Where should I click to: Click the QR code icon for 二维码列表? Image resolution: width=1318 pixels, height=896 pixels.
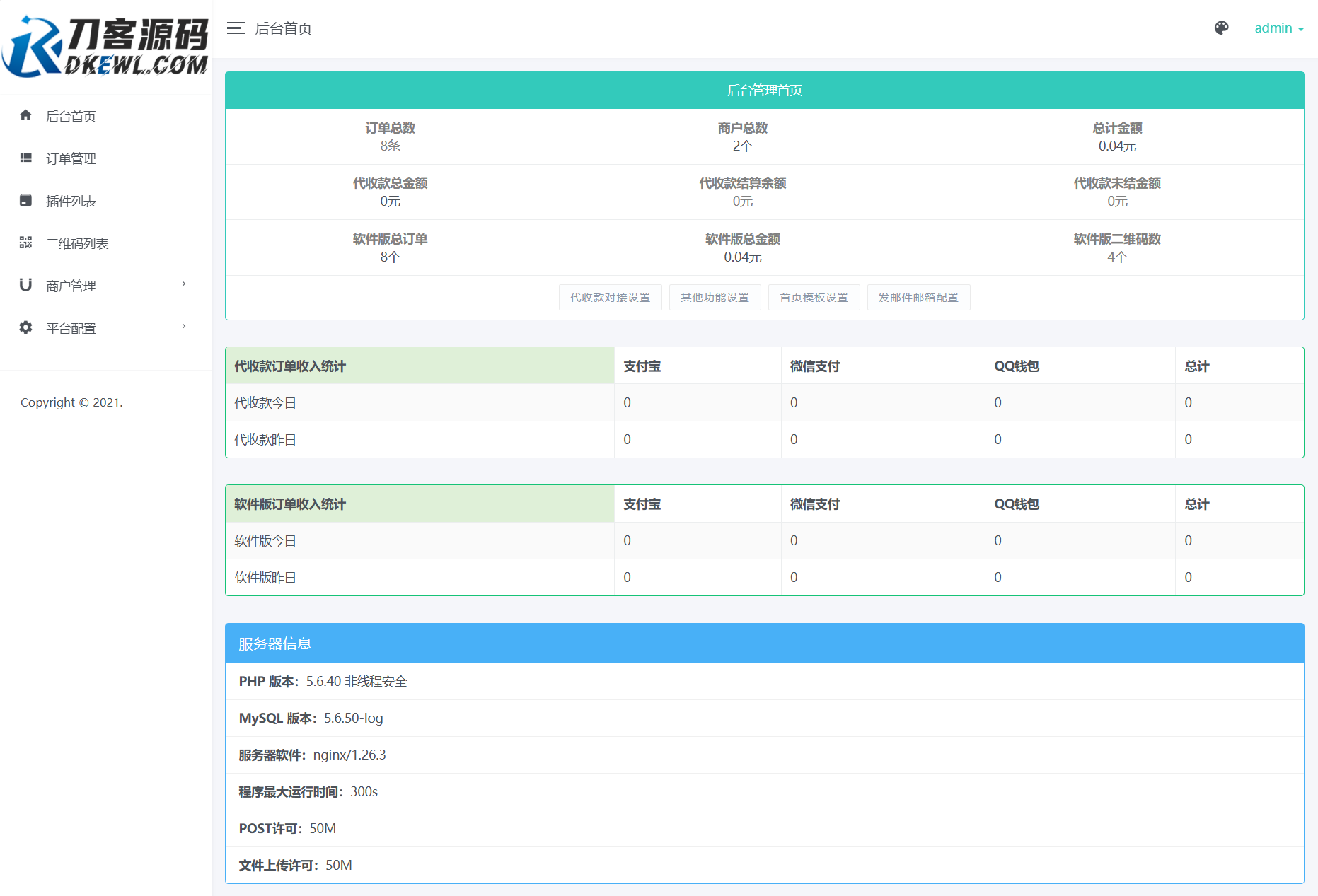click(25, 243)
